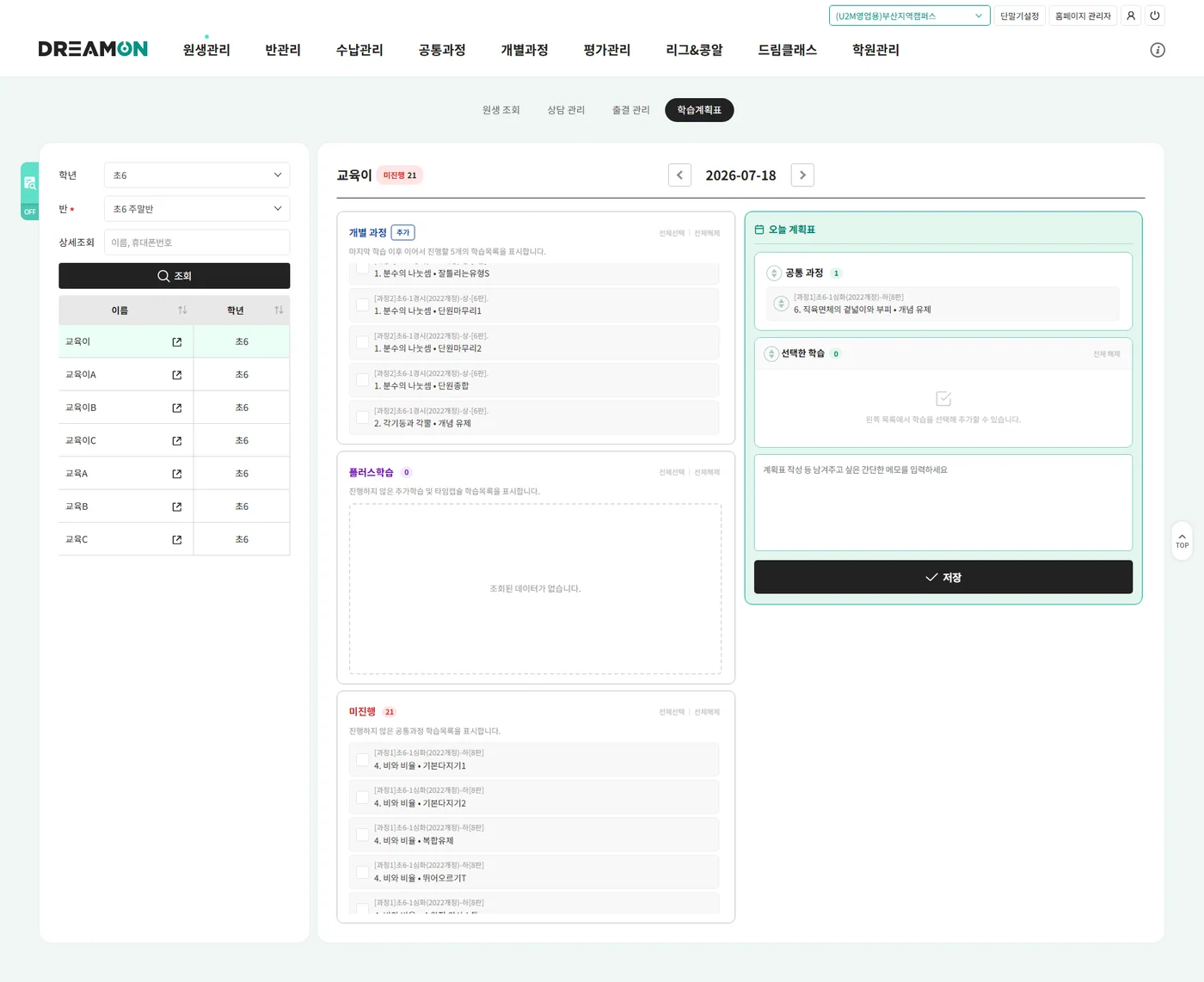Image resolution: width=1204 pixels, height=982 pixels.
Task: Open 교육C student detail link icon
Action: tap(177, 540)
